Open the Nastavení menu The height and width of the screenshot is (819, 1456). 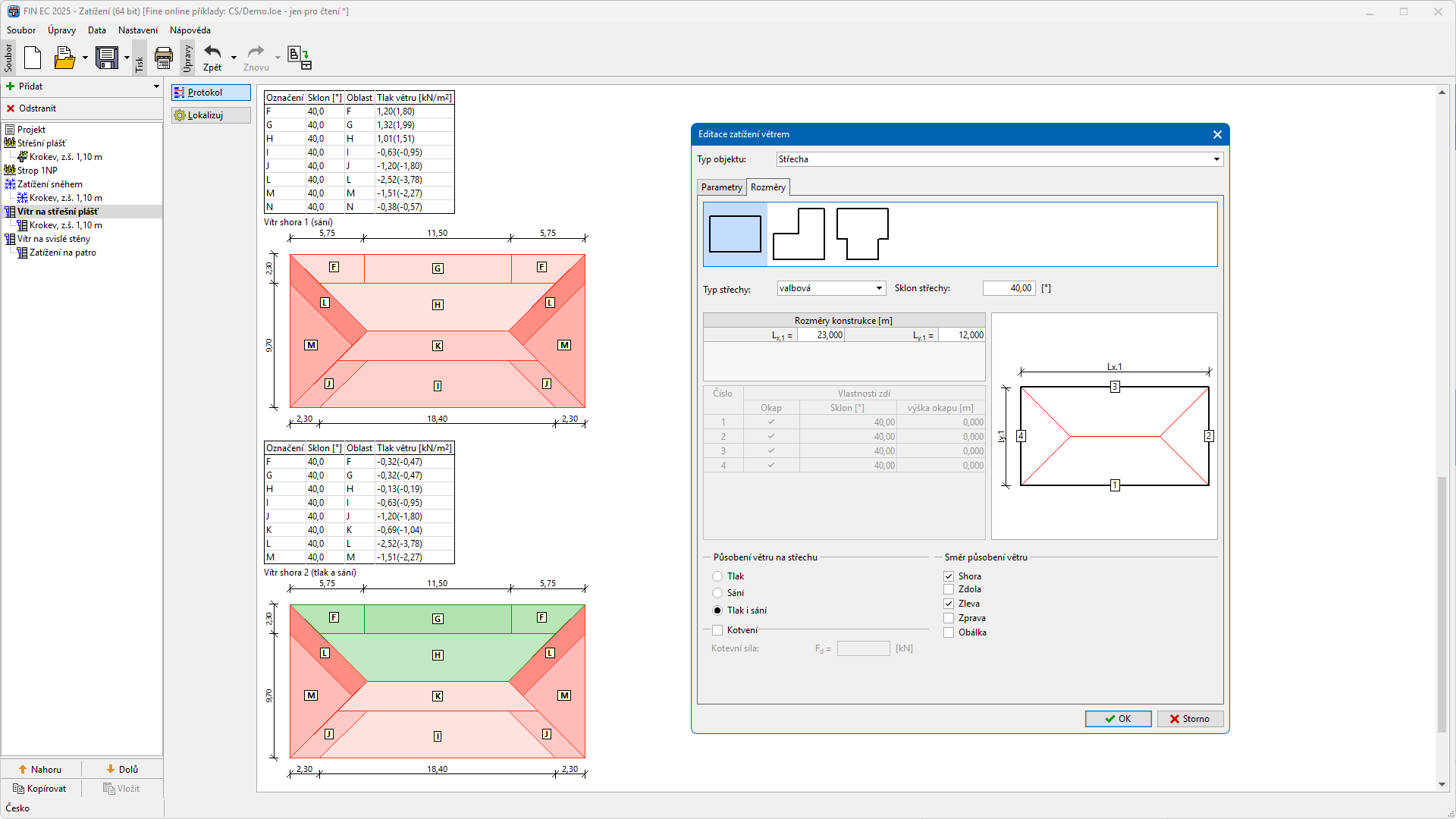pos(137,30)
